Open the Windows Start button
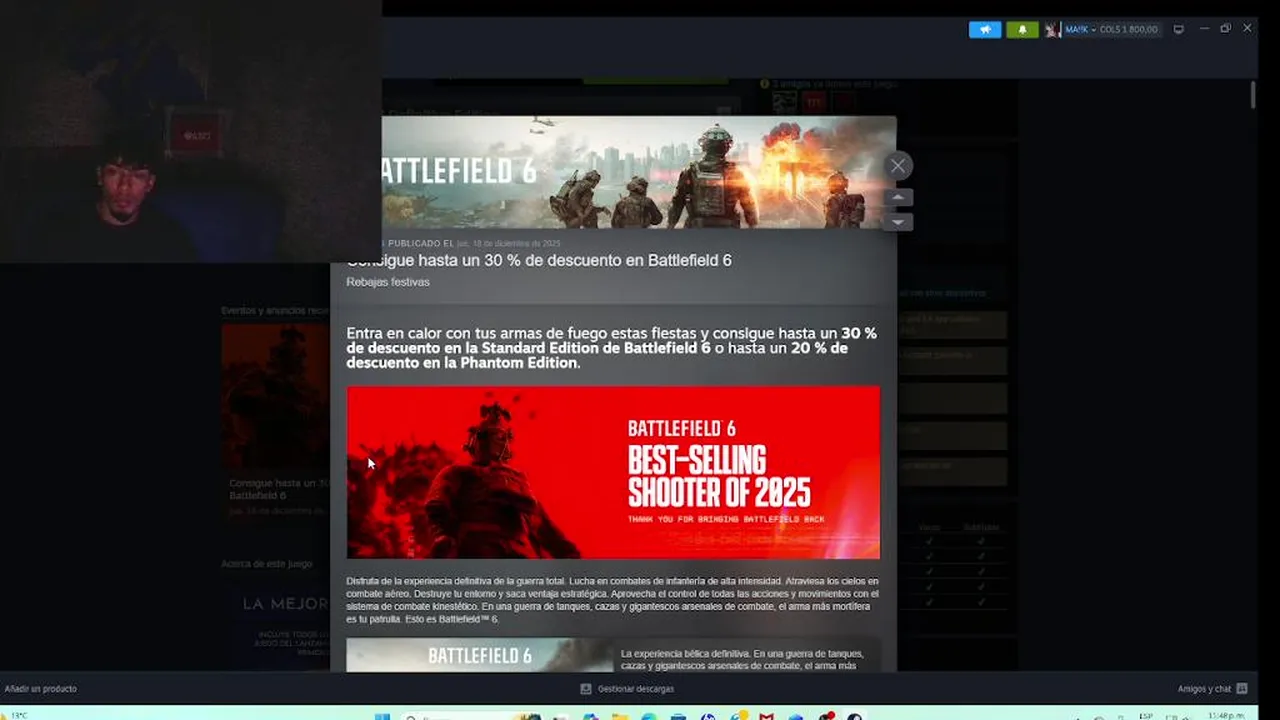 pos(382,716)
